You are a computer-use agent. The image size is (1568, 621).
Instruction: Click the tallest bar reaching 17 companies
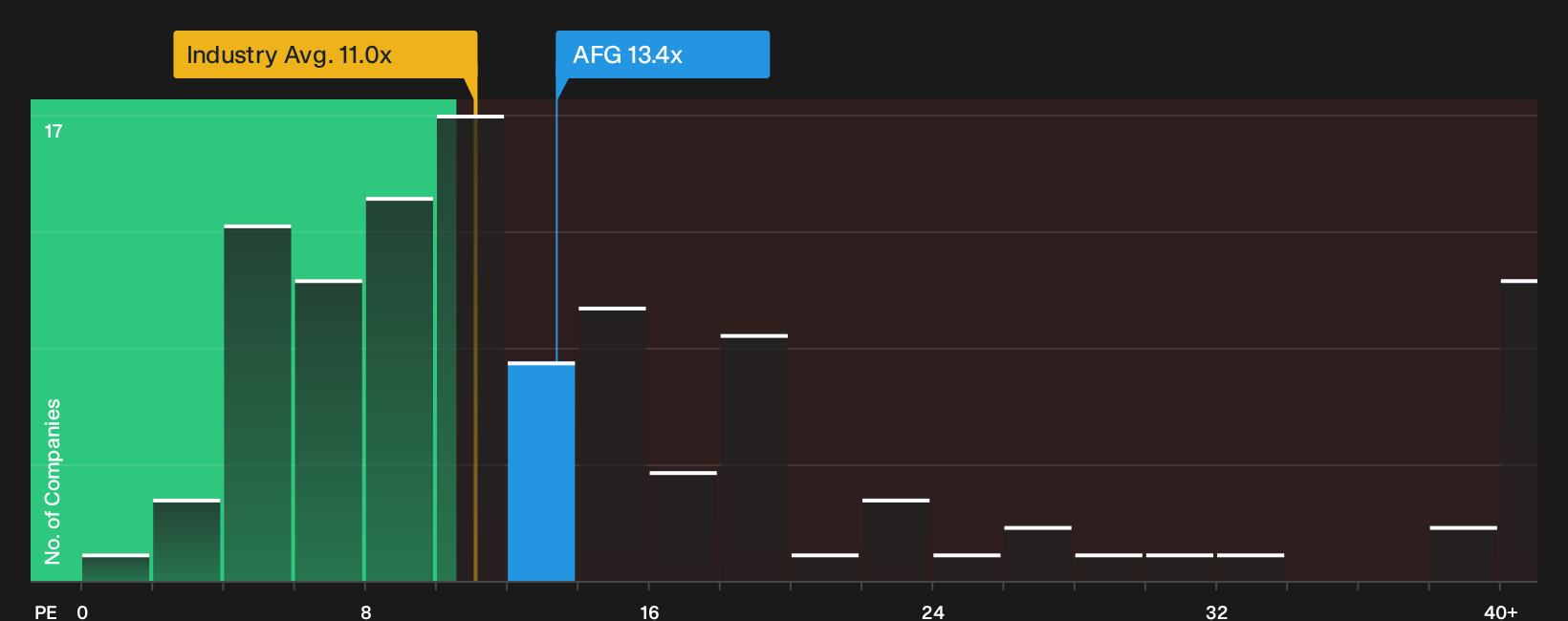pos(470,348)
